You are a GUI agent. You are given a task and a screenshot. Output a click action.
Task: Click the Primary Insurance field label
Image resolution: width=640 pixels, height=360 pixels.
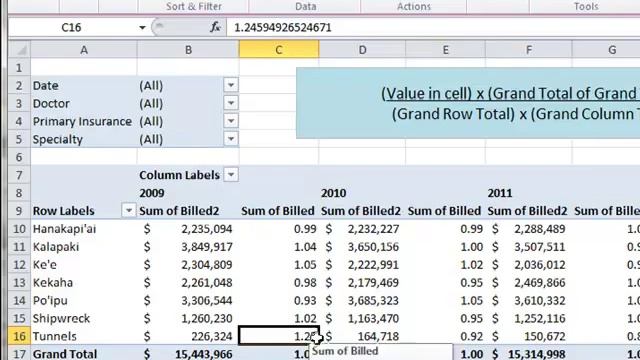(x=82, y=121)
